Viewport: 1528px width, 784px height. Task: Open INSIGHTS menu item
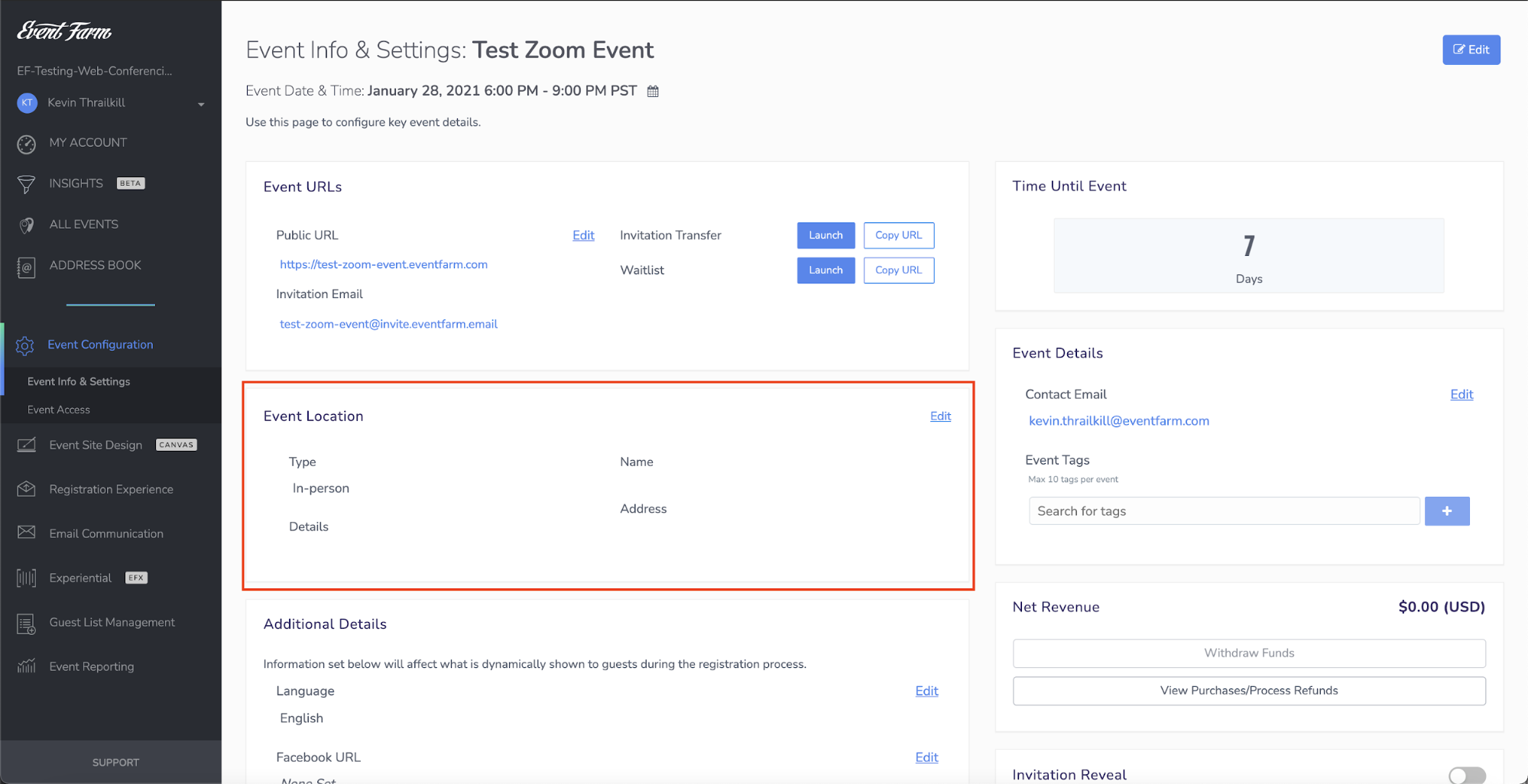[x=76, y=183]
